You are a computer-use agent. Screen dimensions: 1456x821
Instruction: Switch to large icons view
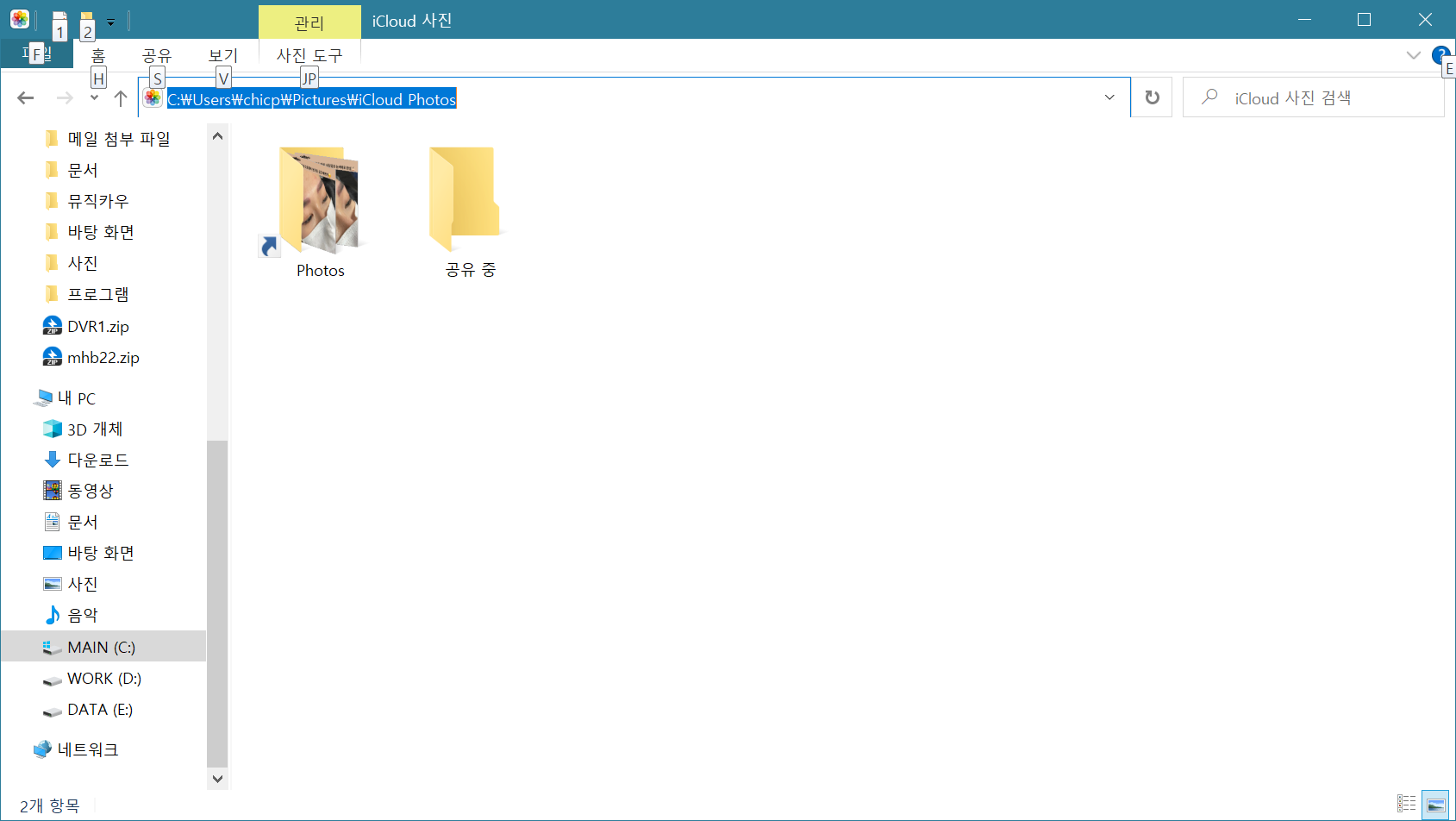click(1435, 805)
